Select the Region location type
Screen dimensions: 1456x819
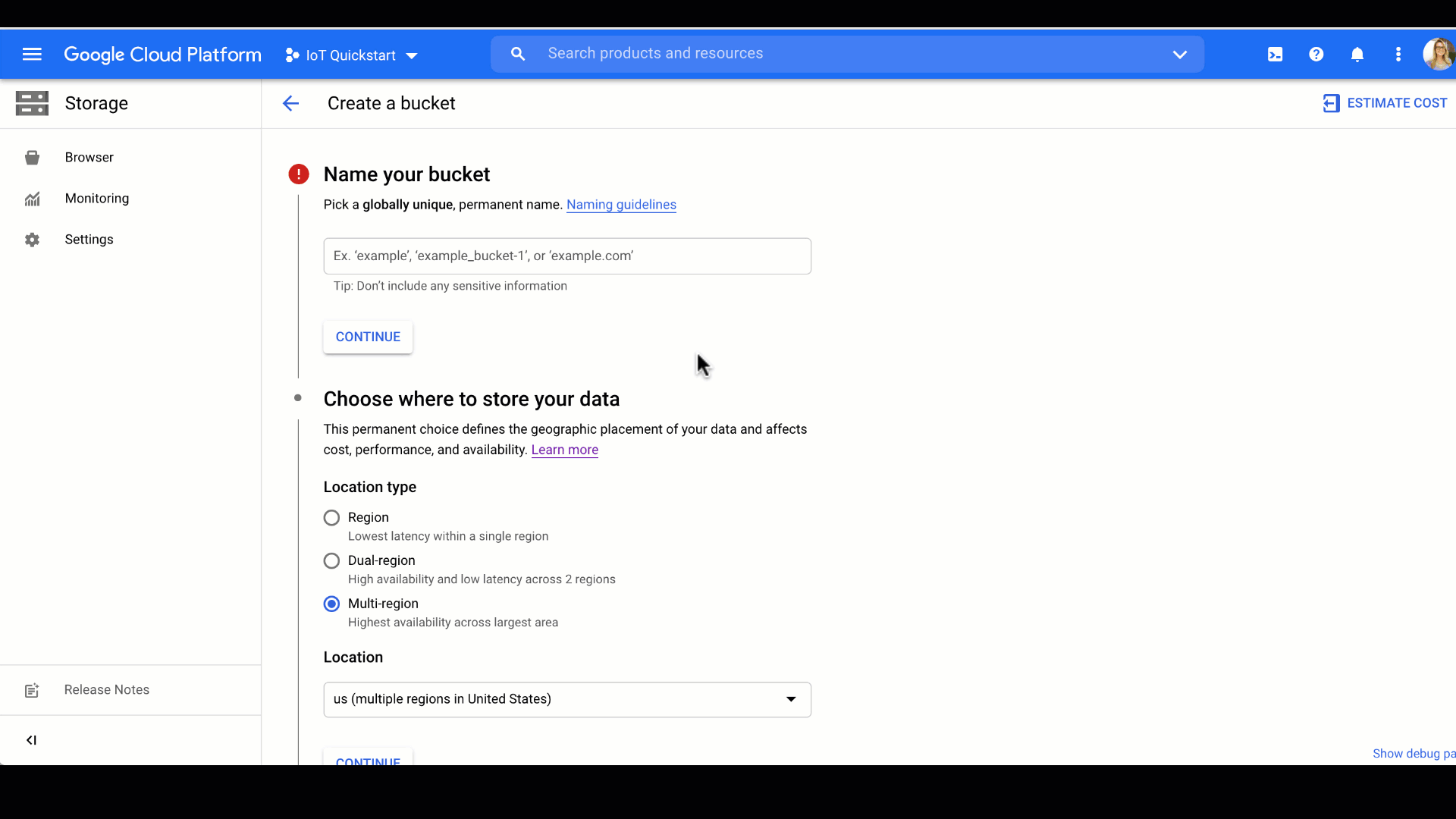pyautogui.click(x=331, y=518)
